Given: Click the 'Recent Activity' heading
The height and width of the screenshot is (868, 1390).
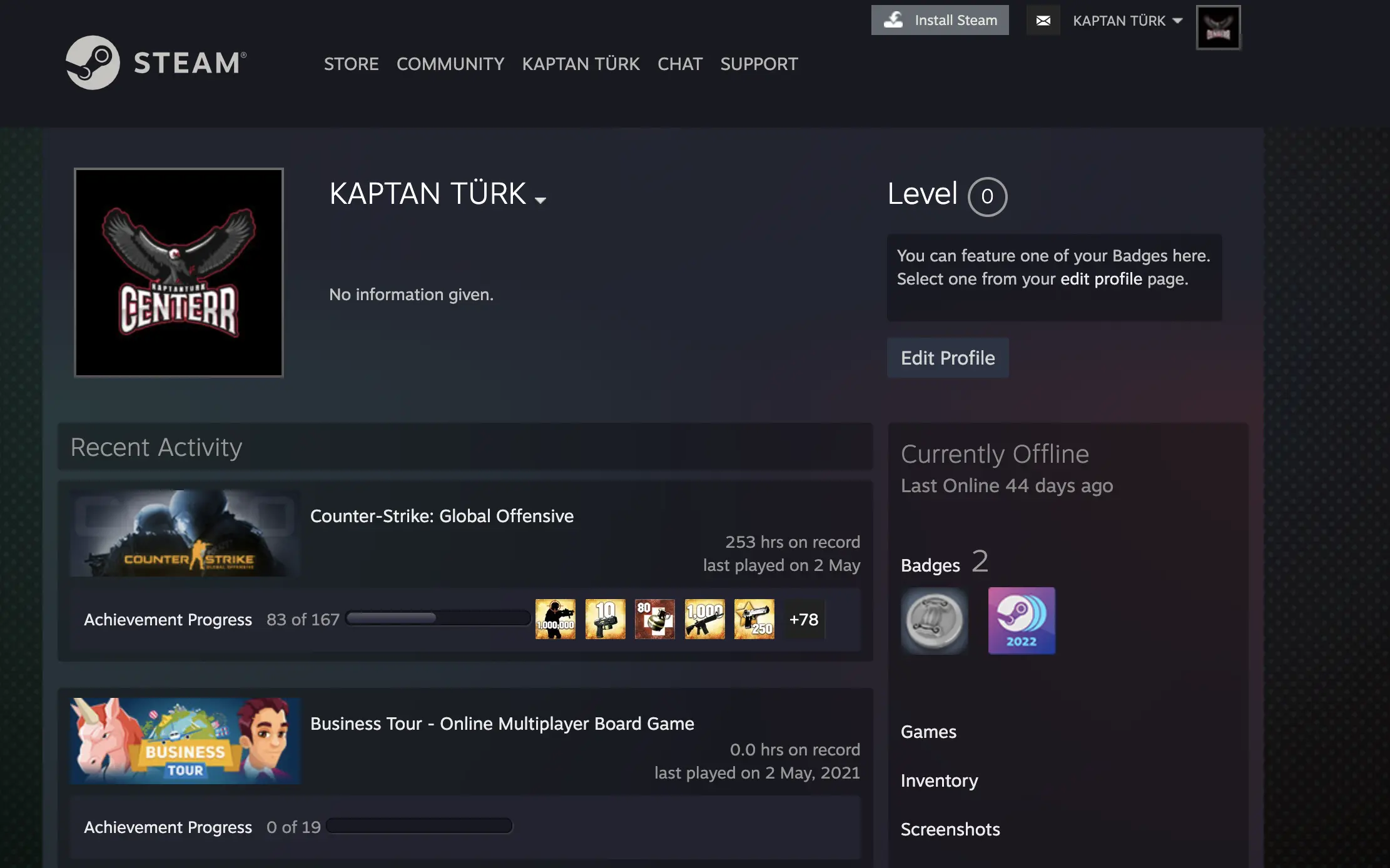Looking at the screenshot, I should point(156,448).
